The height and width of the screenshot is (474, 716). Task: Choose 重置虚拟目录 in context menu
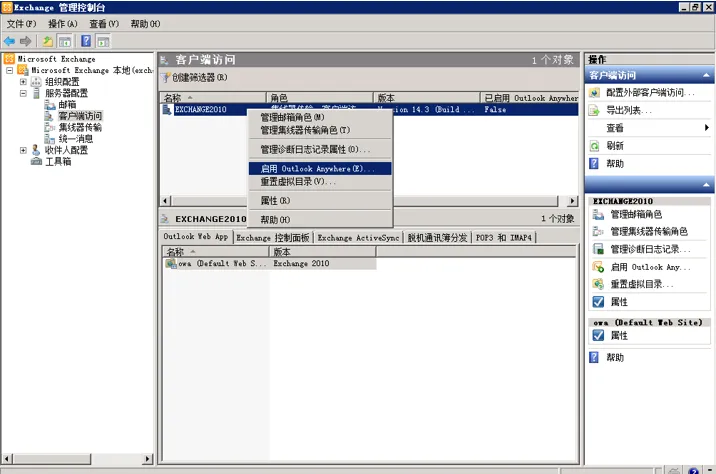coord(320,181)
